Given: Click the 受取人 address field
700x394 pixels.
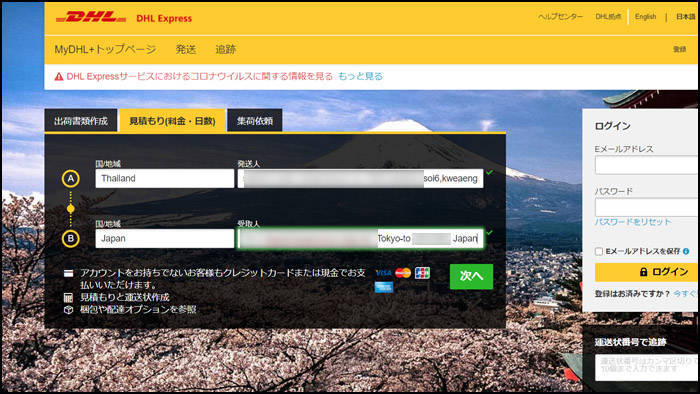Looking at the screenshot, I should 360,238.
